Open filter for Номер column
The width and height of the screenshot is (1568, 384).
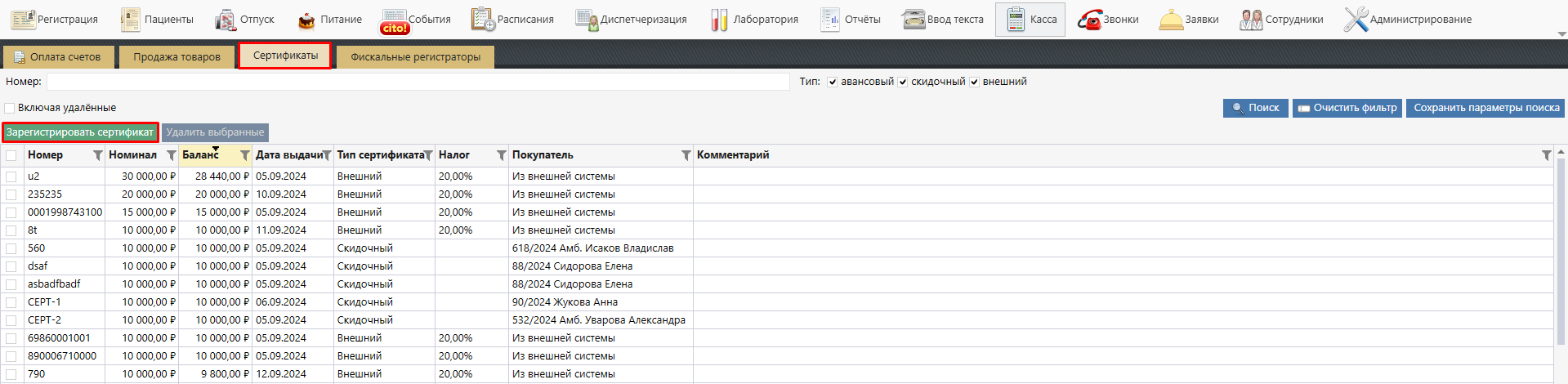98,155
